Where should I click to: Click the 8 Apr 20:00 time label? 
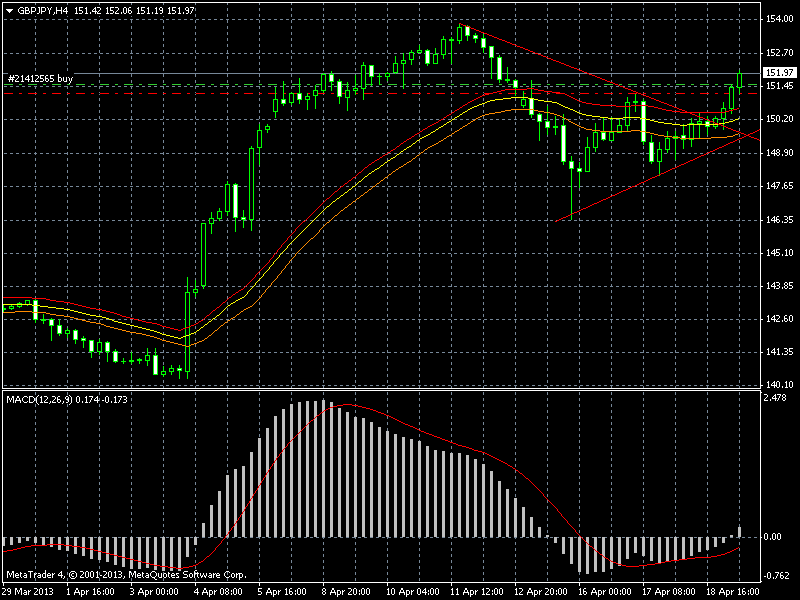(x=346, y=592)
